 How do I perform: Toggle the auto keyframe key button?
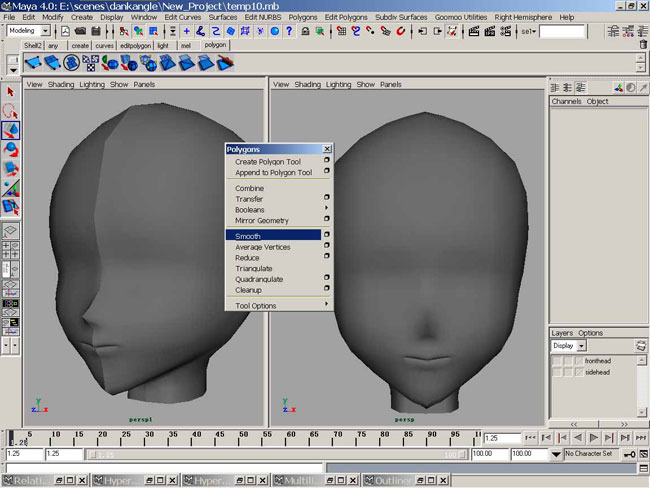coord(629,454)
